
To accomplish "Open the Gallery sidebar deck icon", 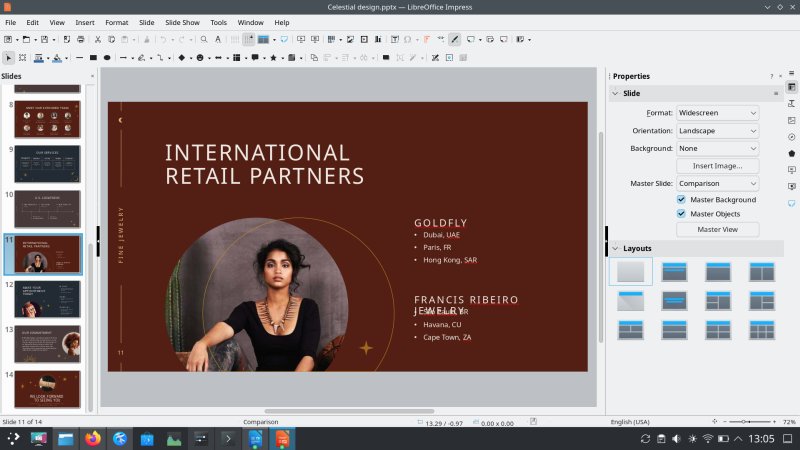I will (x=792, y=120).
